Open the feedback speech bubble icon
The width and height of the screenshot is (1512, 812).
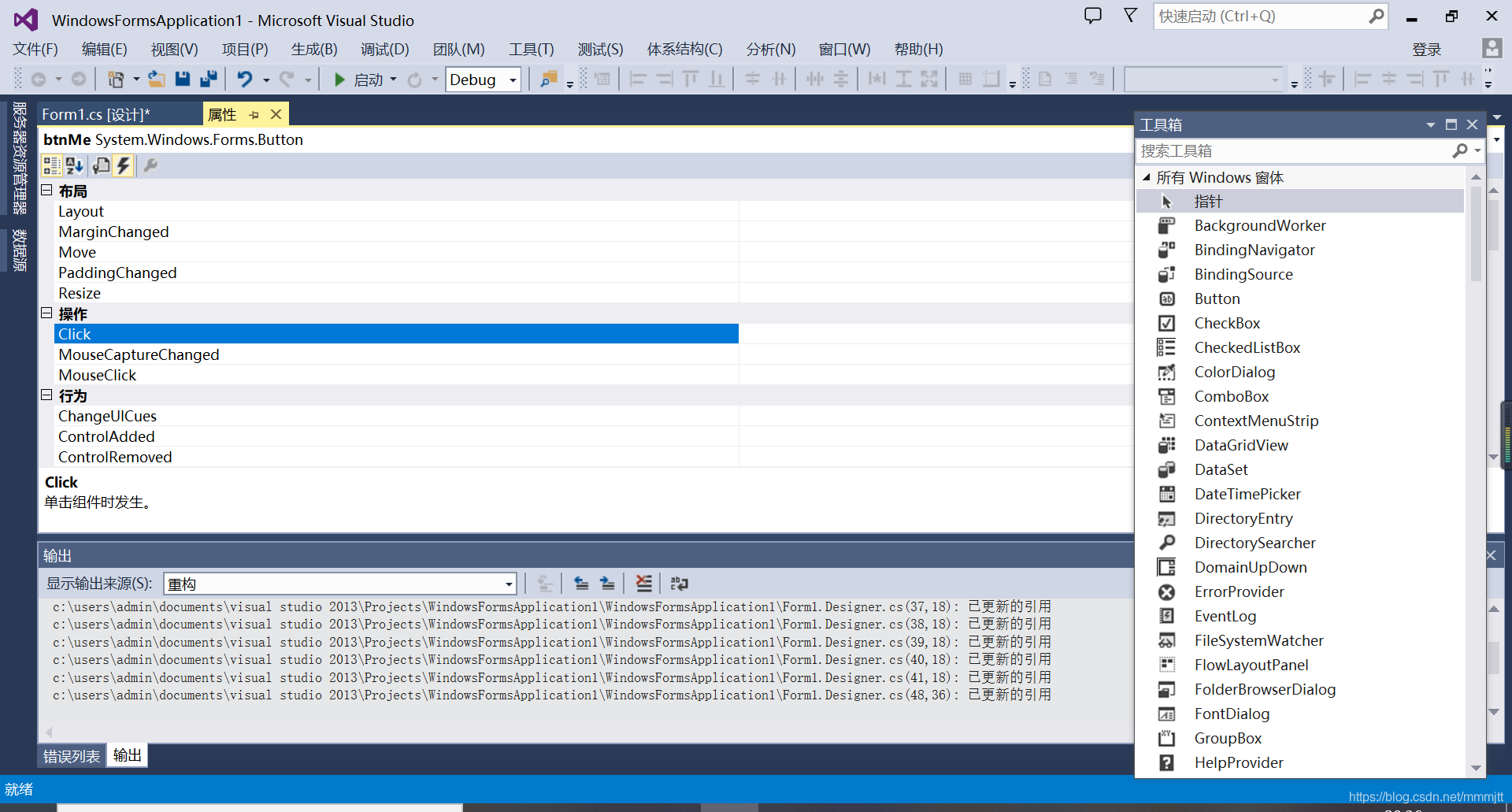1093,16
